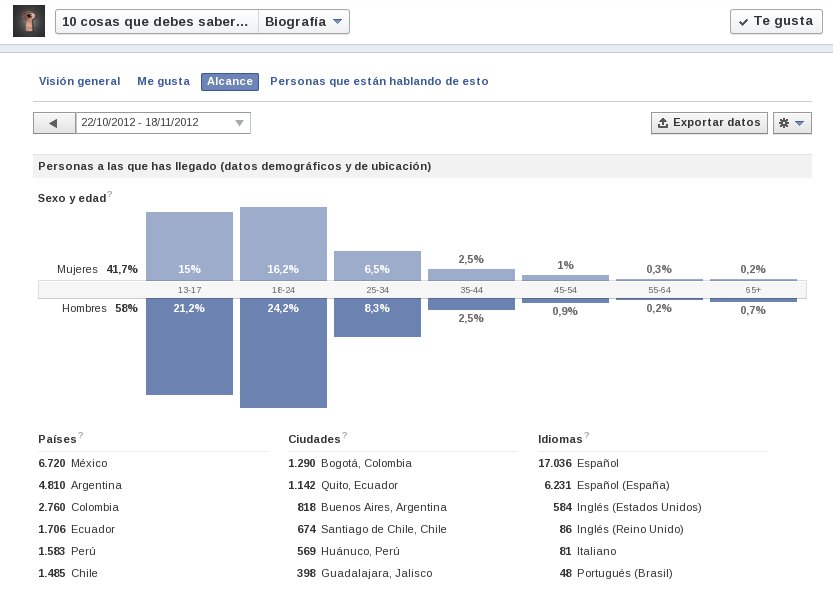Click the page profile picture thumbnail
833x591 pixels.
pos(29,21)
